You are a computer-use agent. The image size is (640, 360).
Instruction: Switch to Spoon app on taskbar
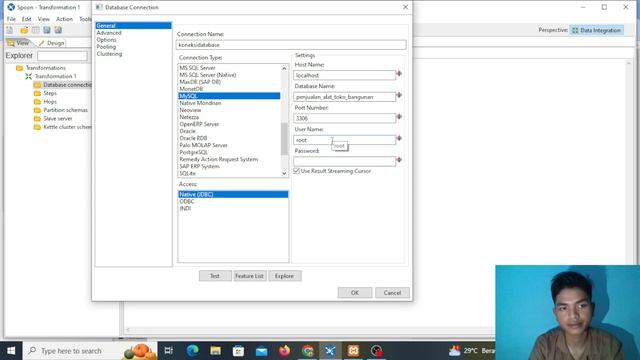(330, 351)
